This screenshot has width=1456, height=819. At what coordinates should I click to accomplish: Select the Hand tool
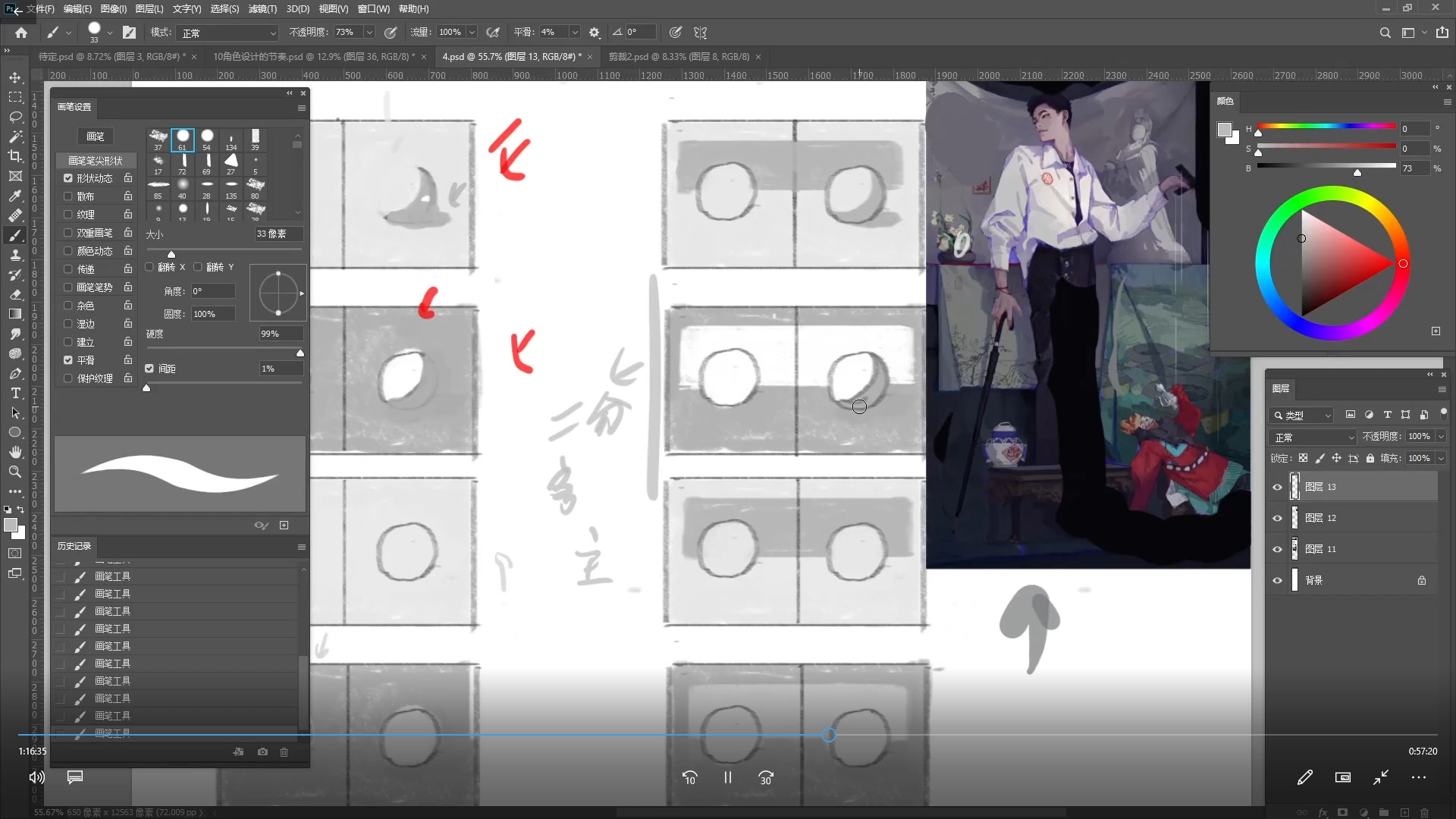pos(15,452)
